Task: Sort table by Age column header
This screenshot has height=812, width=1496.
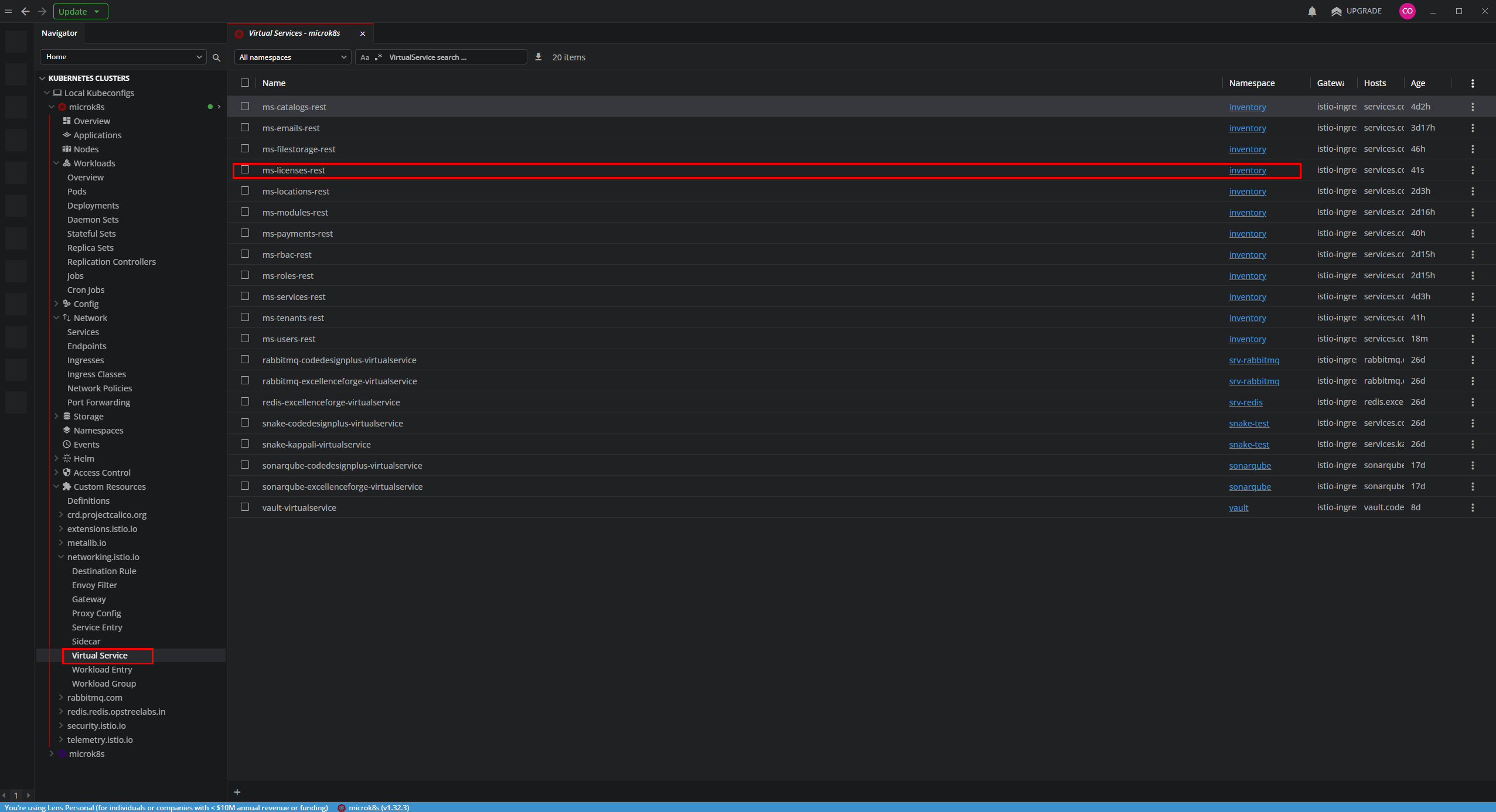Action: [x=1417, y=83]
